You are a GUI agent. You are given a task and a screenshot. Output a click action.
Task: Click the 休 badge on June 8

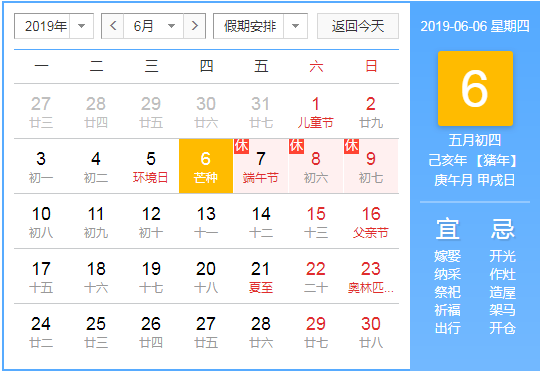tap(296, 146)
